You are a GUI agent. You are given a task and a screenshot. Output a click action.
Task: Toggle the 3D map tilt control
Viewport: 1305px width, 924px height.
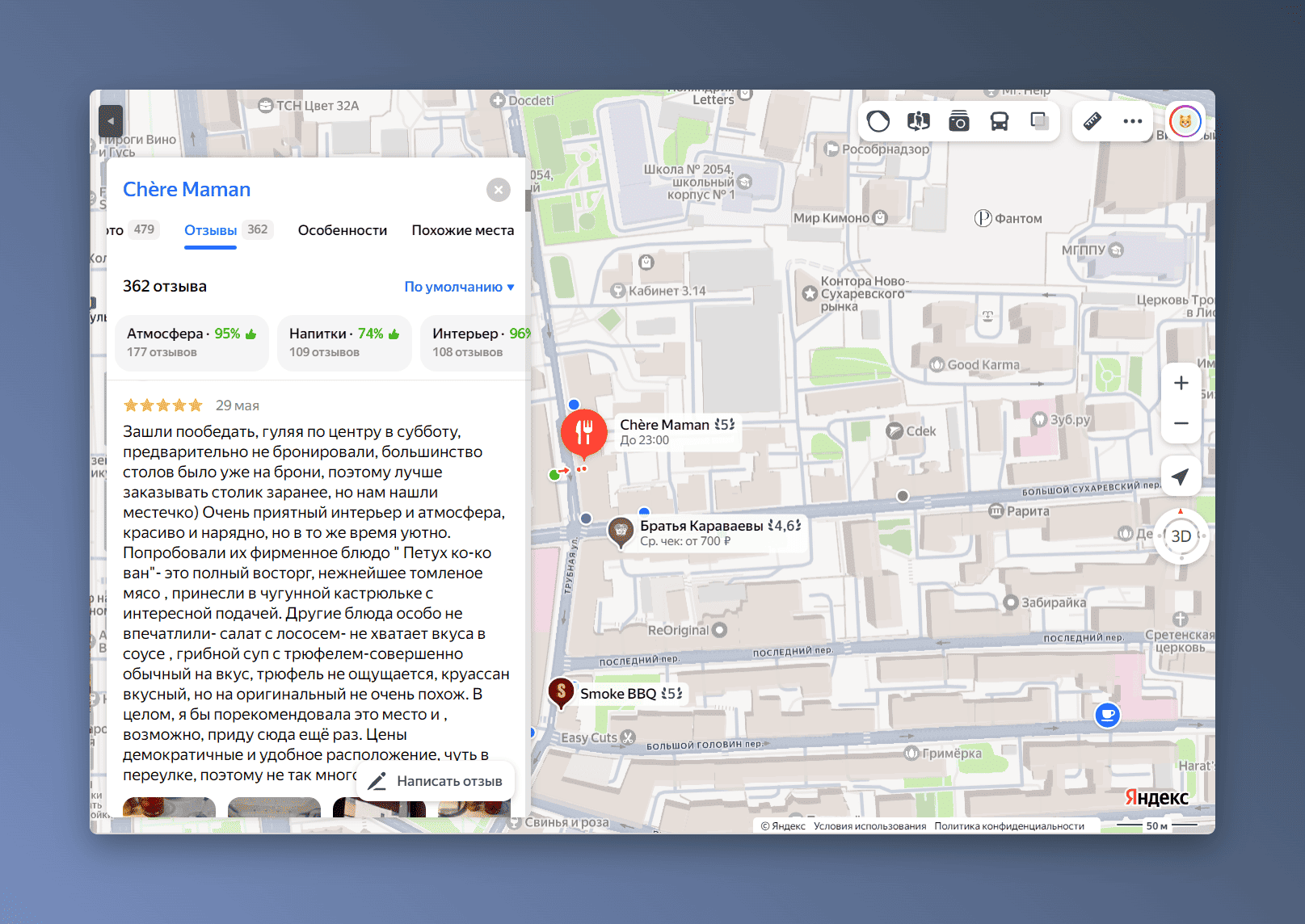(x=1181, y=536)
